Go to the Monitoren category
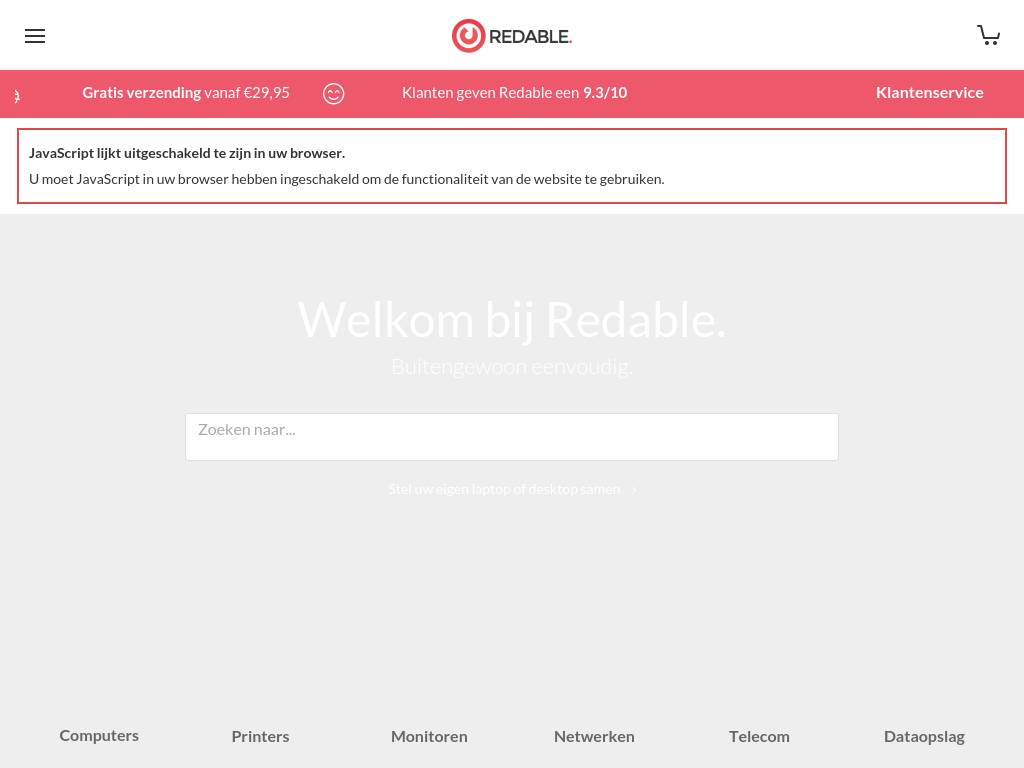The height and width of the screenshot is (768, 1024). (x=429, y=736)
